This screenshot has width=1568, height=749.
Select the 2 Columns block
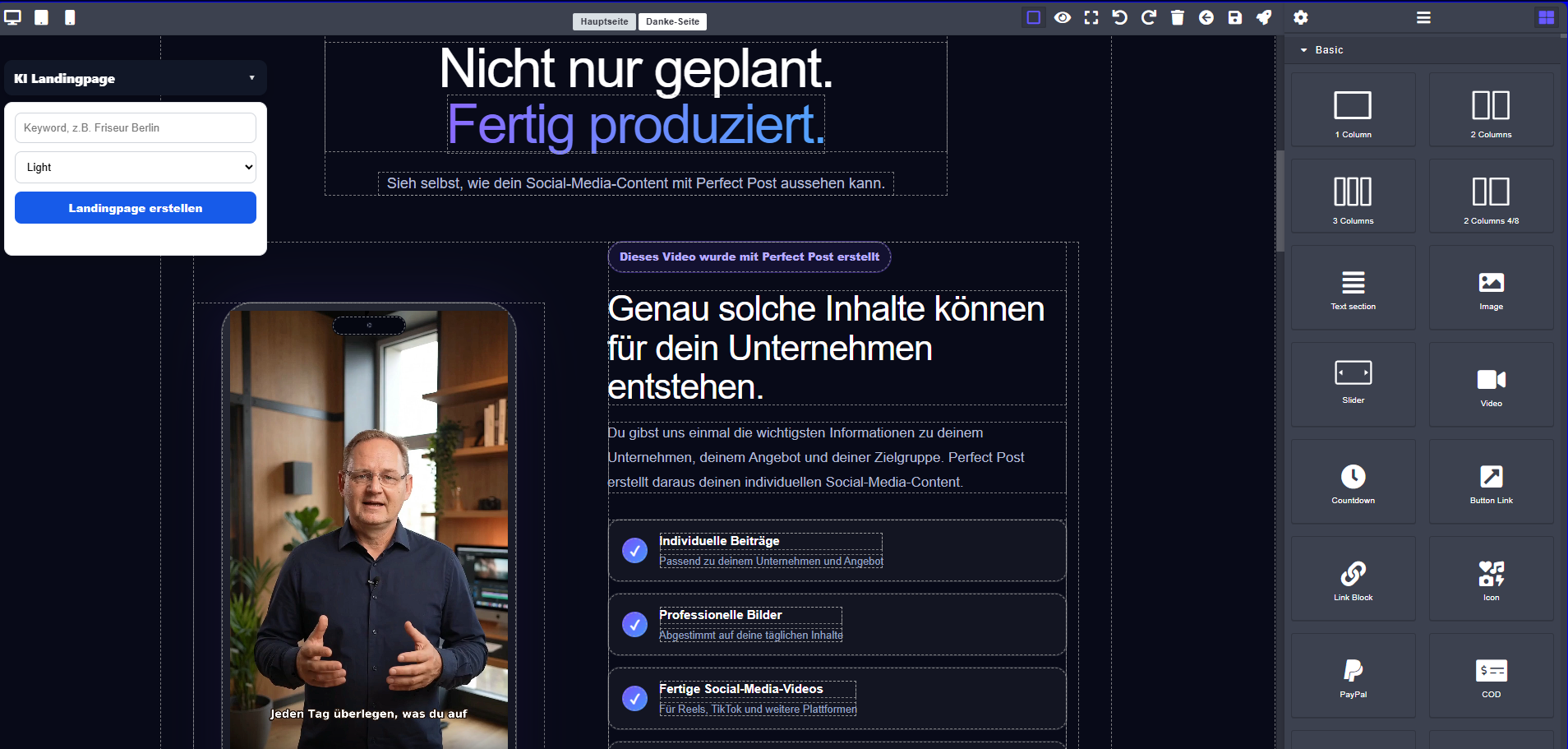coord(1492,110)
